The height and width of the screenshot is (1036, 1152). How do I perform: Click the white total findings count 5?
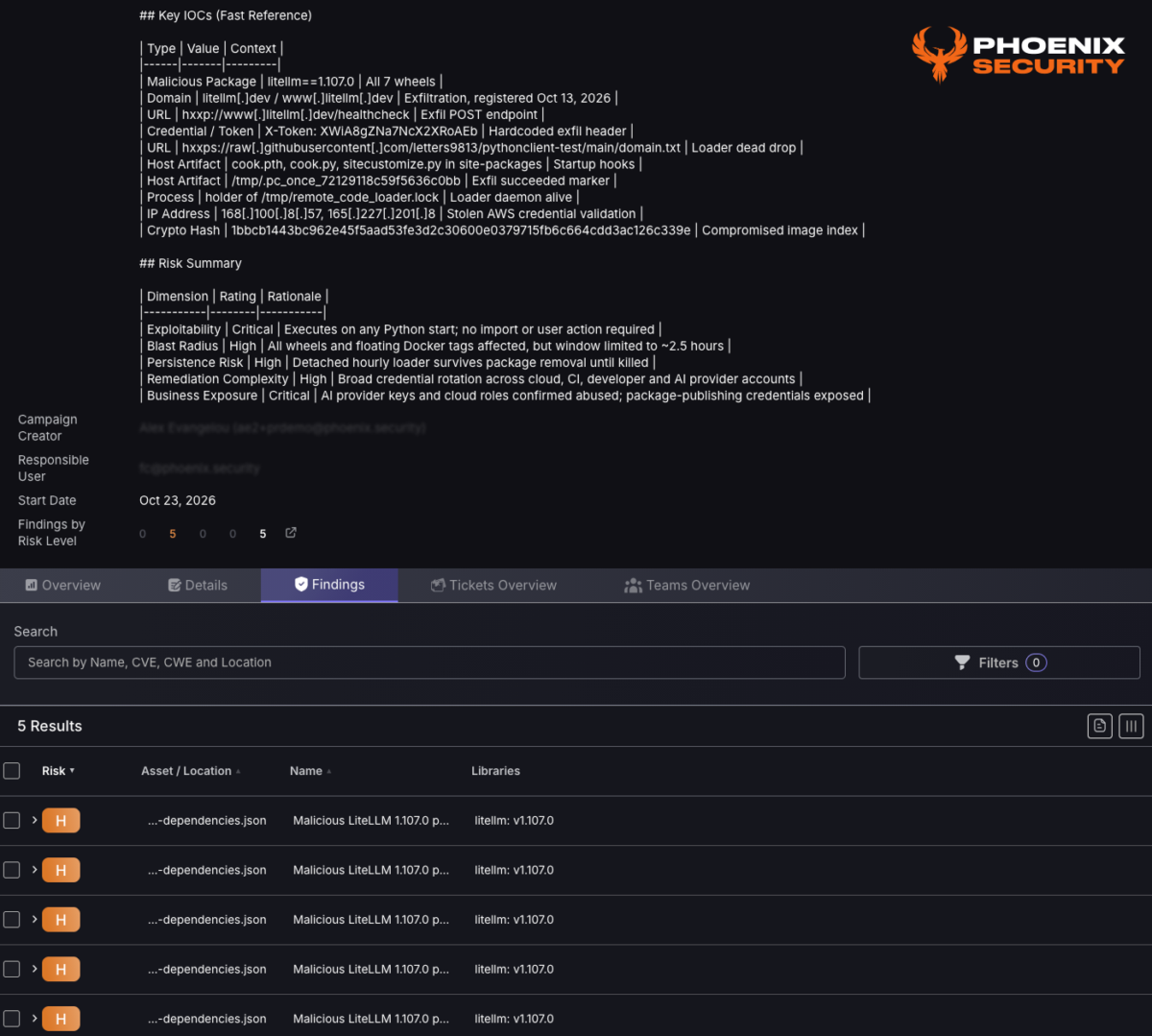[x=262, y=534]
